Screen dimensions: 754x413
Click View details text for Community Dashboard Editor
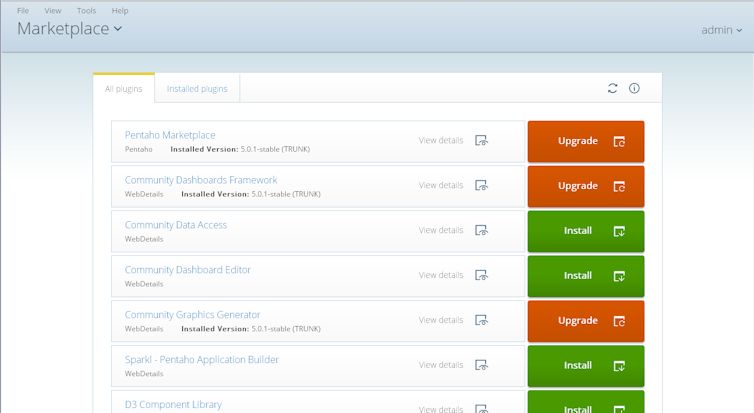point(441,275)
